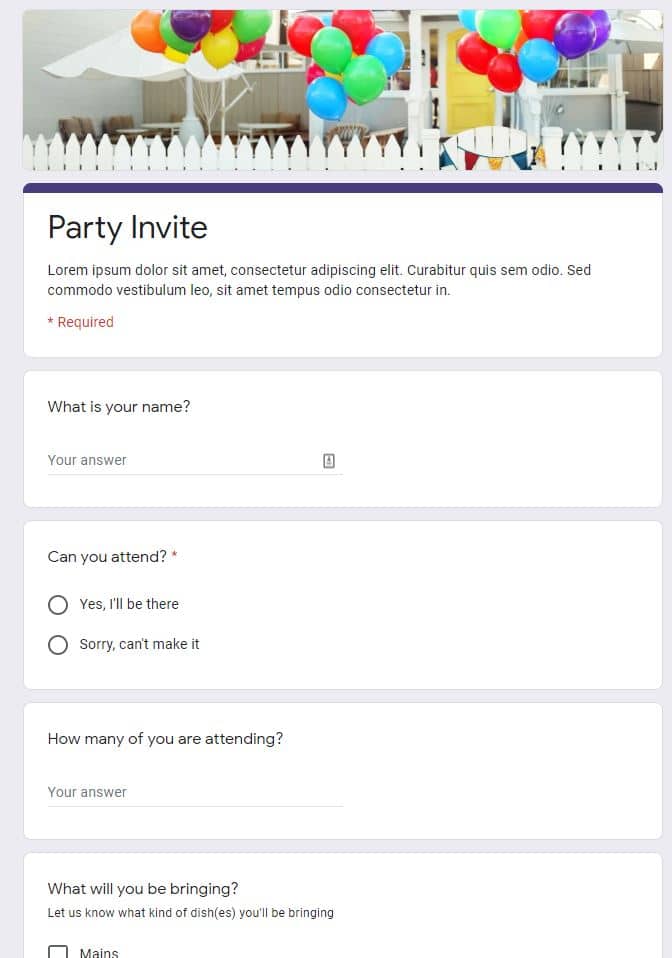Click the Lorem ipsum form description text
The image size is (672, 958).
(x=319, y=280)
